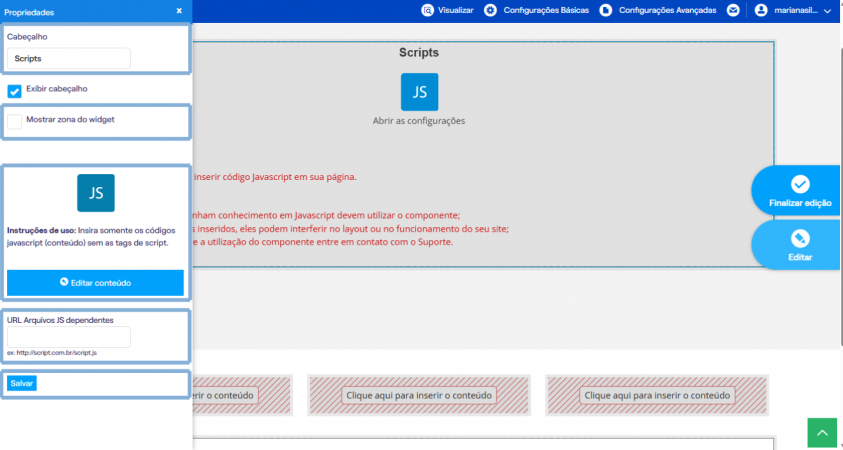Click the Finalizar edição button
The image size is (843, 450).
(797, 191)
